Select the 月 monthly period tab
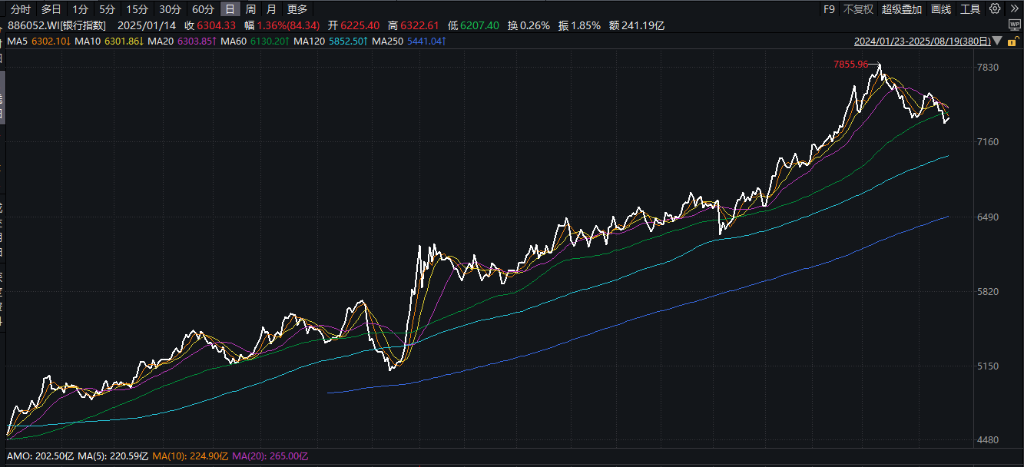1024x467 pixels. [x=271, y=9]
